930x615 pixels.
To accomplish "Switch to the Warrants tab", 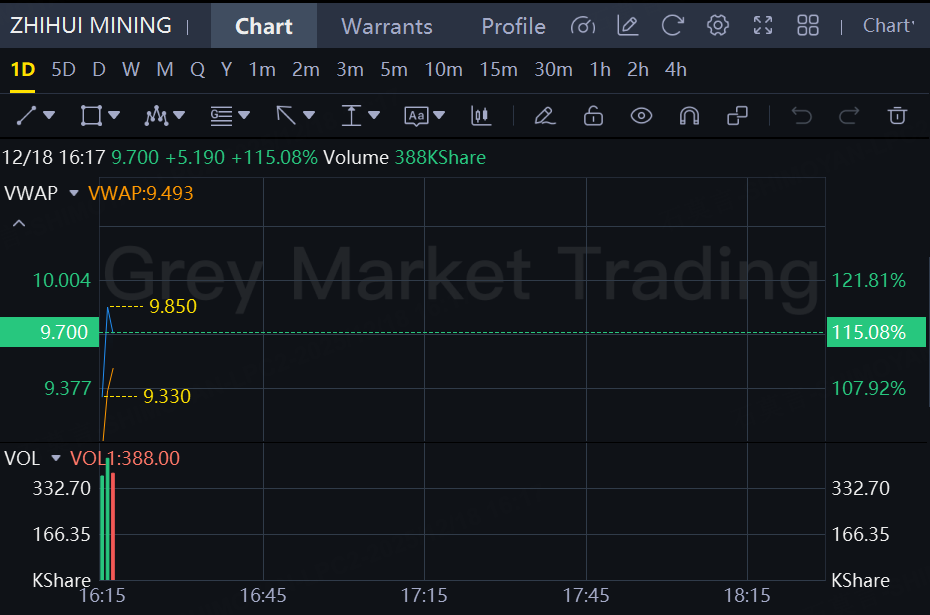I will tap(386, 26).
